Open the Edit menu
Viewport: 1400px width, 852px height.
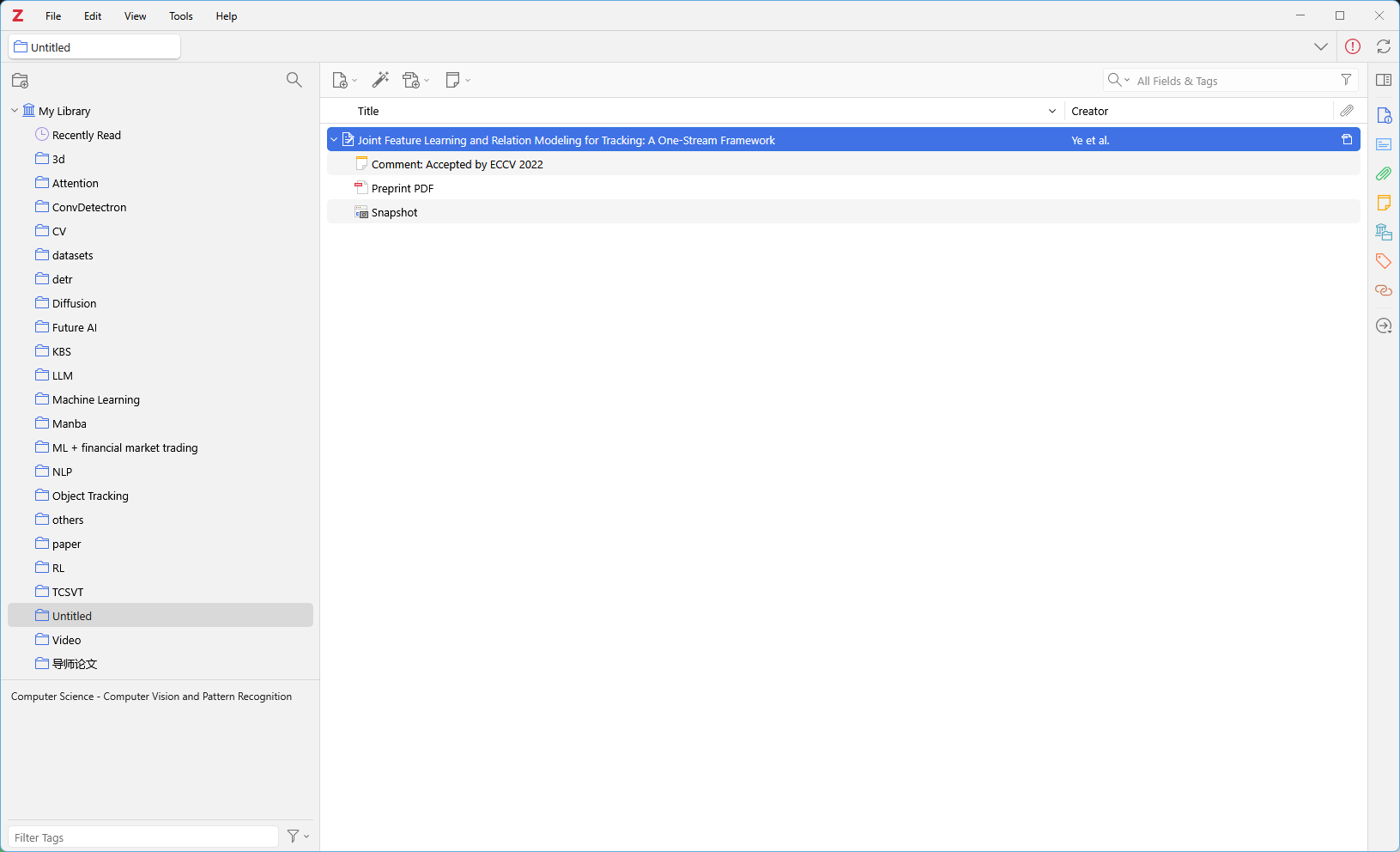click(x=93, y=16)
